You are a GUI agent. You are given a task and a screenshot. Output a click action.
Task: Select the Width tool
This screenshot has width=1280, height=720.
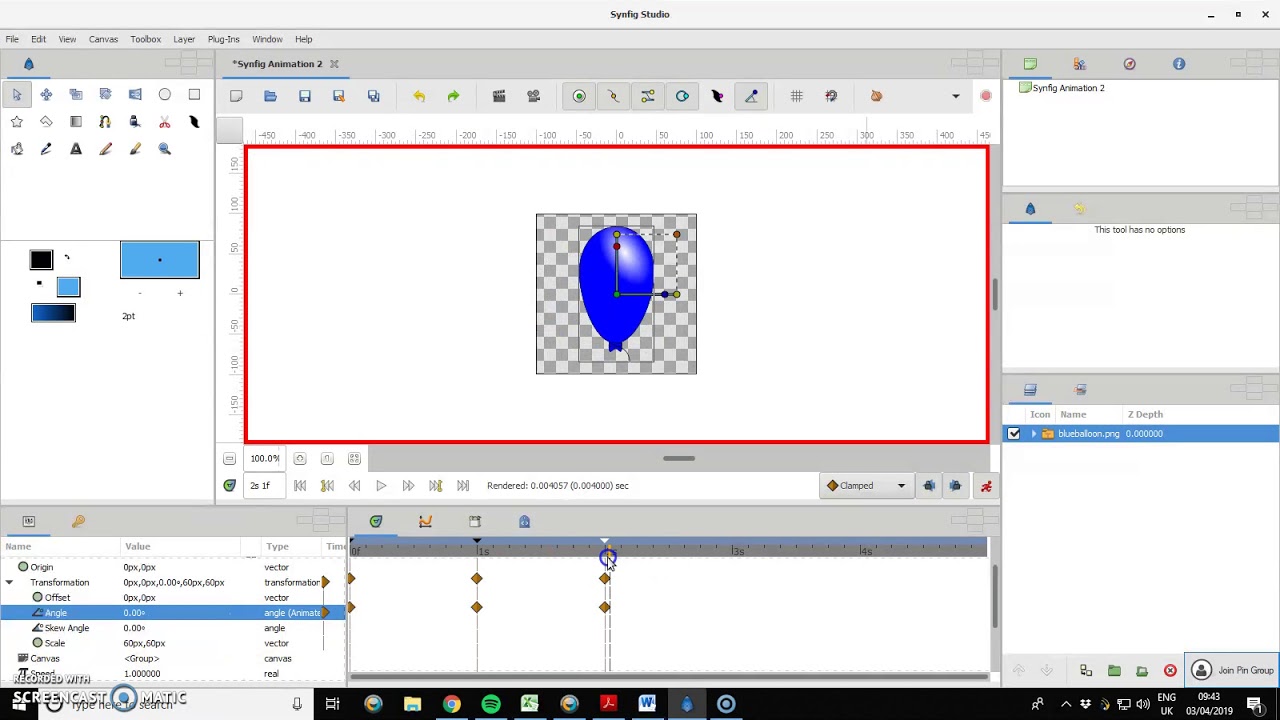(194, 122)
